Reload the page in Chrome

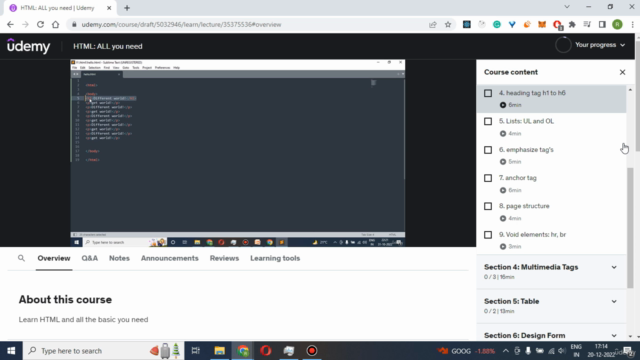tap(40, 24)
